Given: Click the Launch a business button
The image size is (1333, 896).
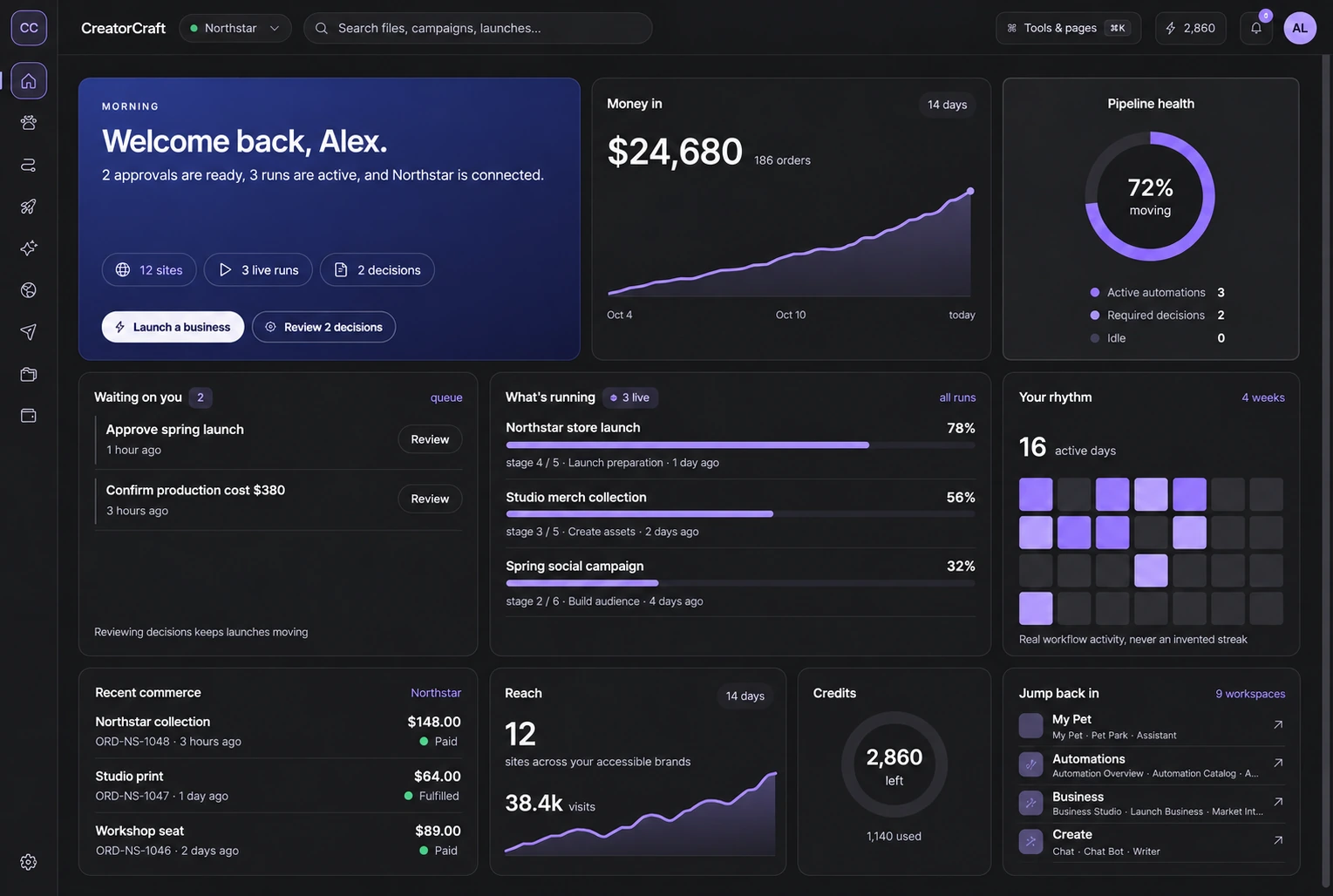Looking at the screenshot, I should 173,327.
